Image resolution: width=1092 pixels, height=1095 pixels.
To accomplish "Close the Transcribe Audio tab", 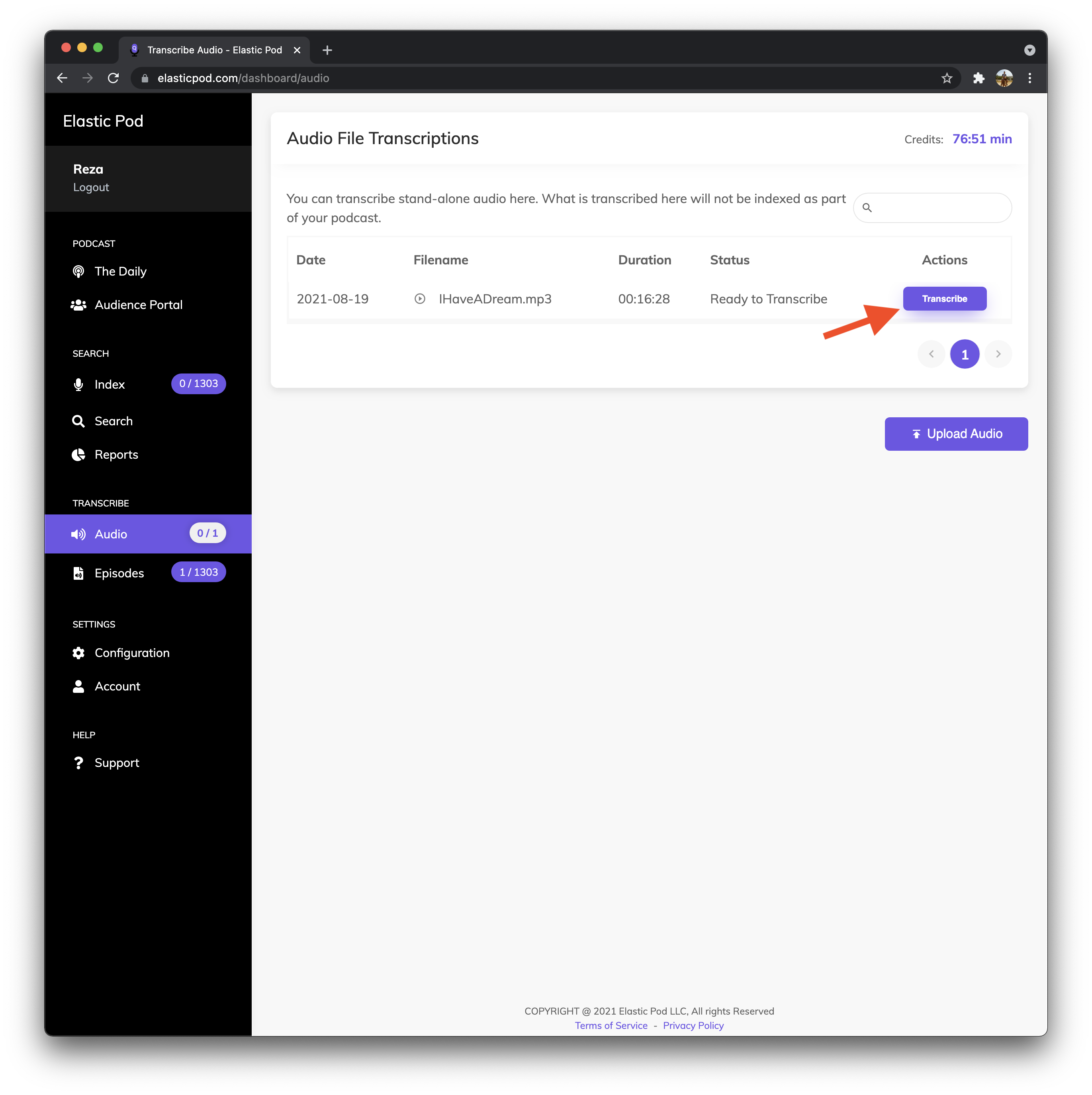I will 297,50.
